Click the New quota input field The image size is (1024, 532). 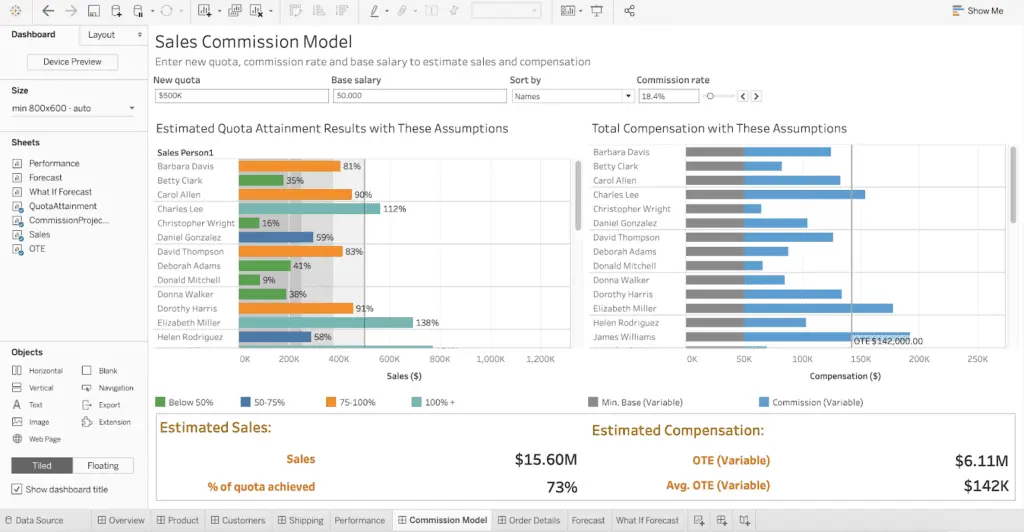(x=241, y=96)
